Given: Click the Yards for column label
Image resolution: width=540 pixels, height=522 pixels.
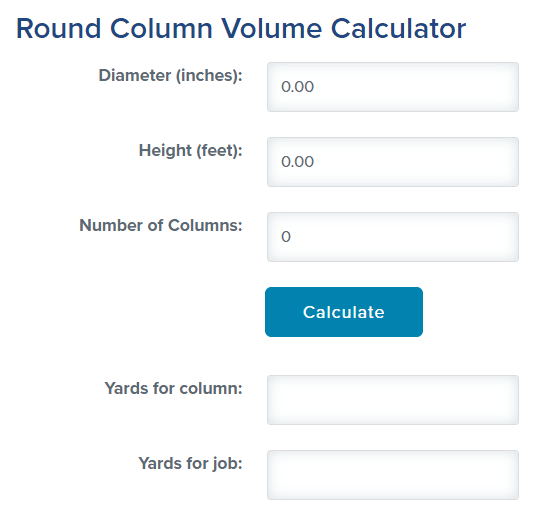Looking at the screenshot, I should [174, 388].
